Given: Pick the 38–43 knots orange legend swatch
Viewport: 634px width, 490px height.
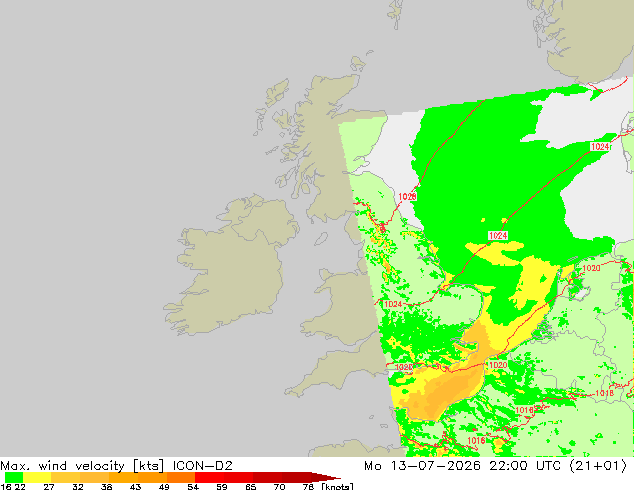Looking at the screenshot, I should [x=123, y=477].
